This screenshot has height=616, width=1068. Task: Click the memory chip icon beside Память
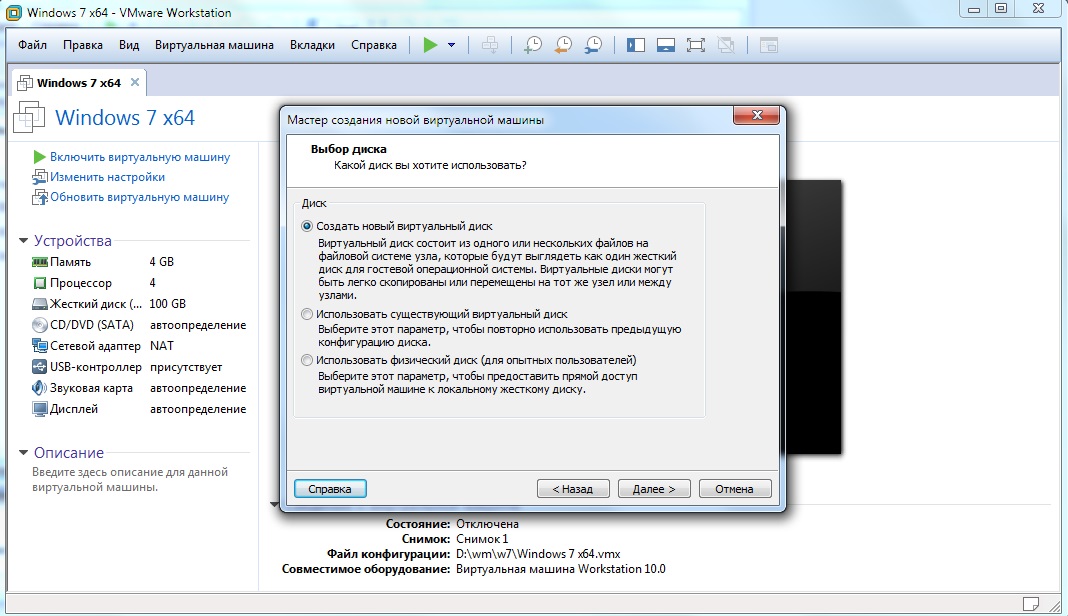click(40, 262)
